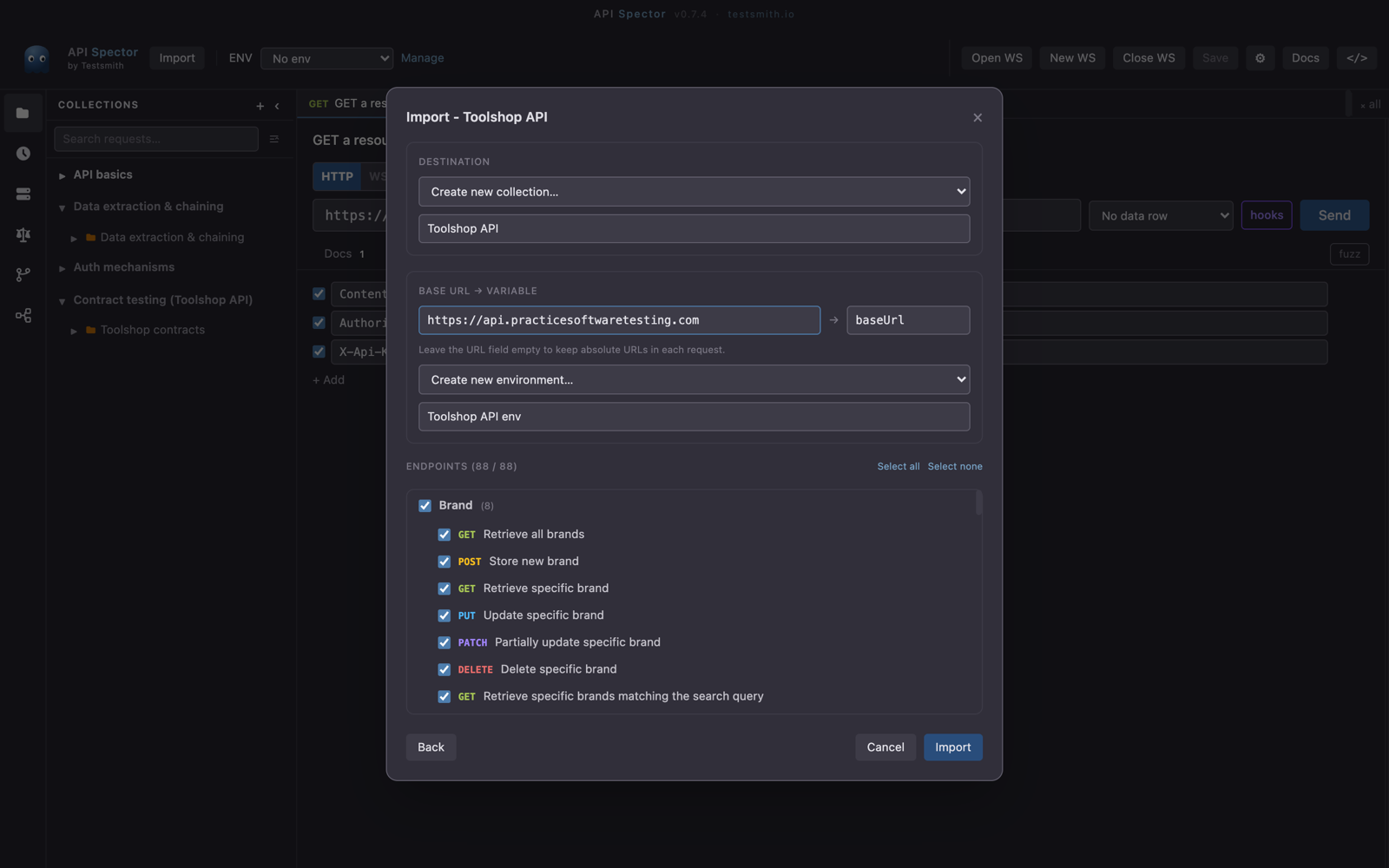1389x868 pixels.
Task: Click the Send request button
Action: tap(1334, 215)
